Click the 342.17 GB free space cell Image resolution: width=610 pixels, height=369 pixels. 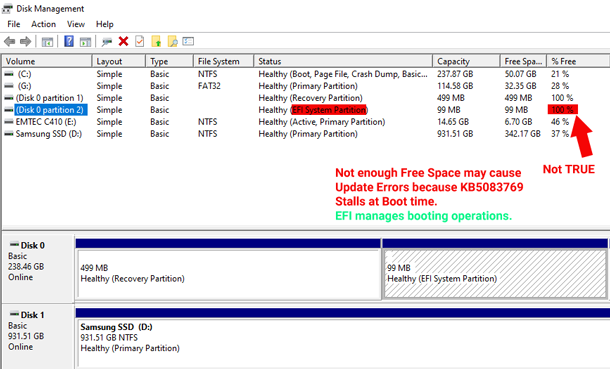click(522, 134)
